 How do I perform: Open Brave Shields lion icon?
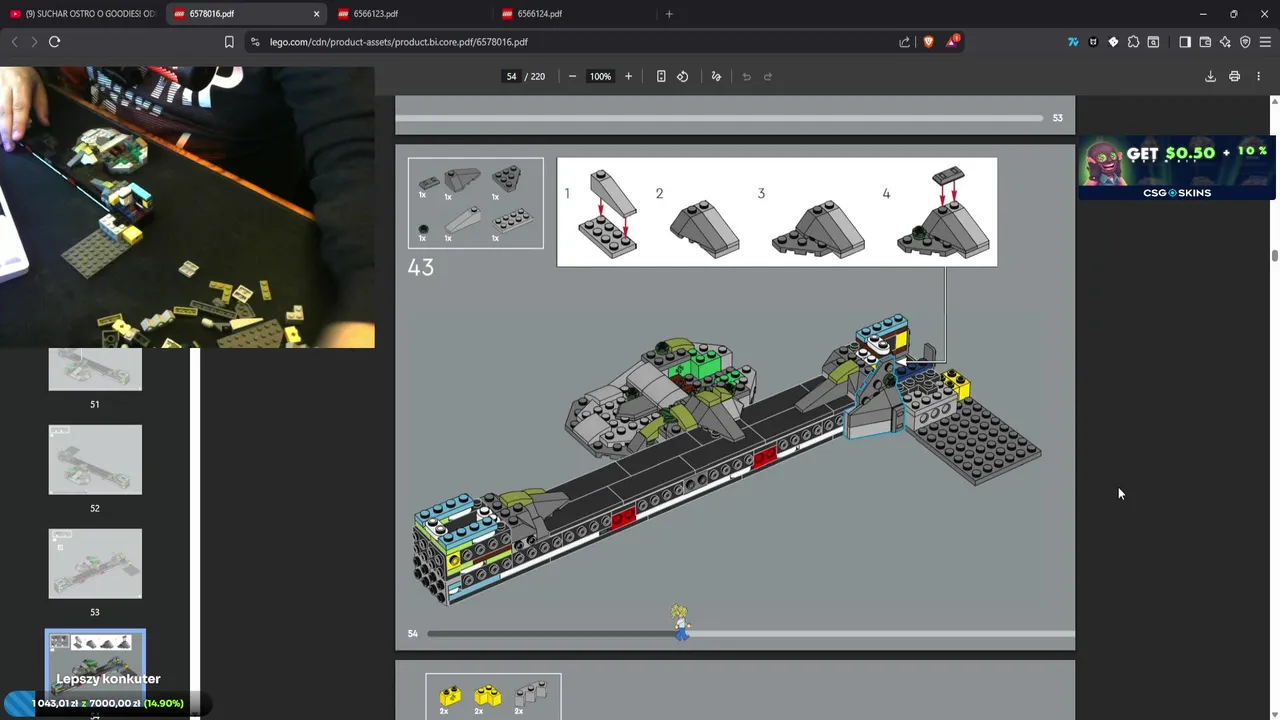[x=928, y=42]
